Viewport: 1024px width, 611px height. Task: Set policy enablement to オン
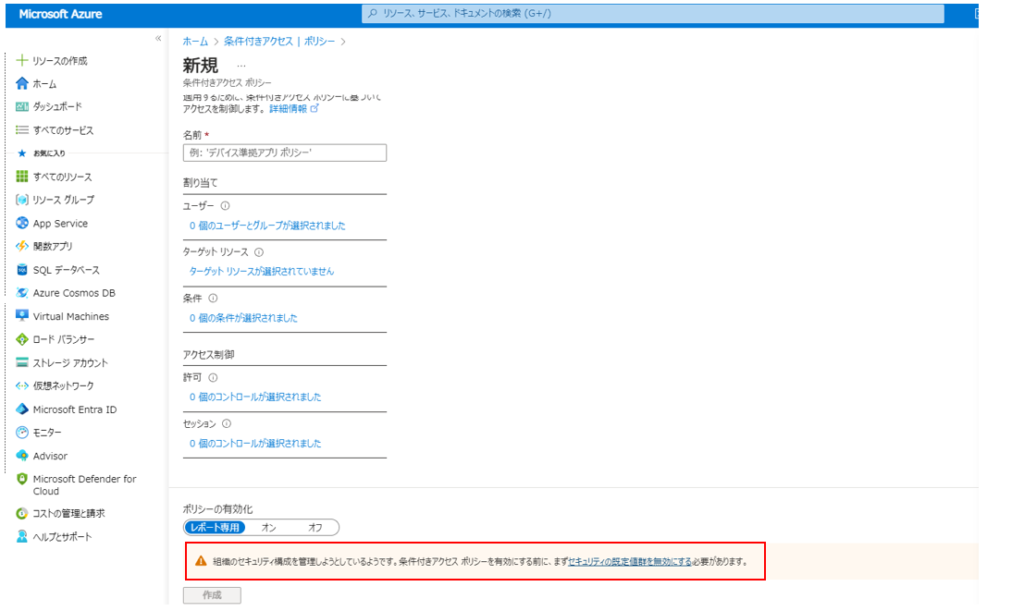coord(268,527)
